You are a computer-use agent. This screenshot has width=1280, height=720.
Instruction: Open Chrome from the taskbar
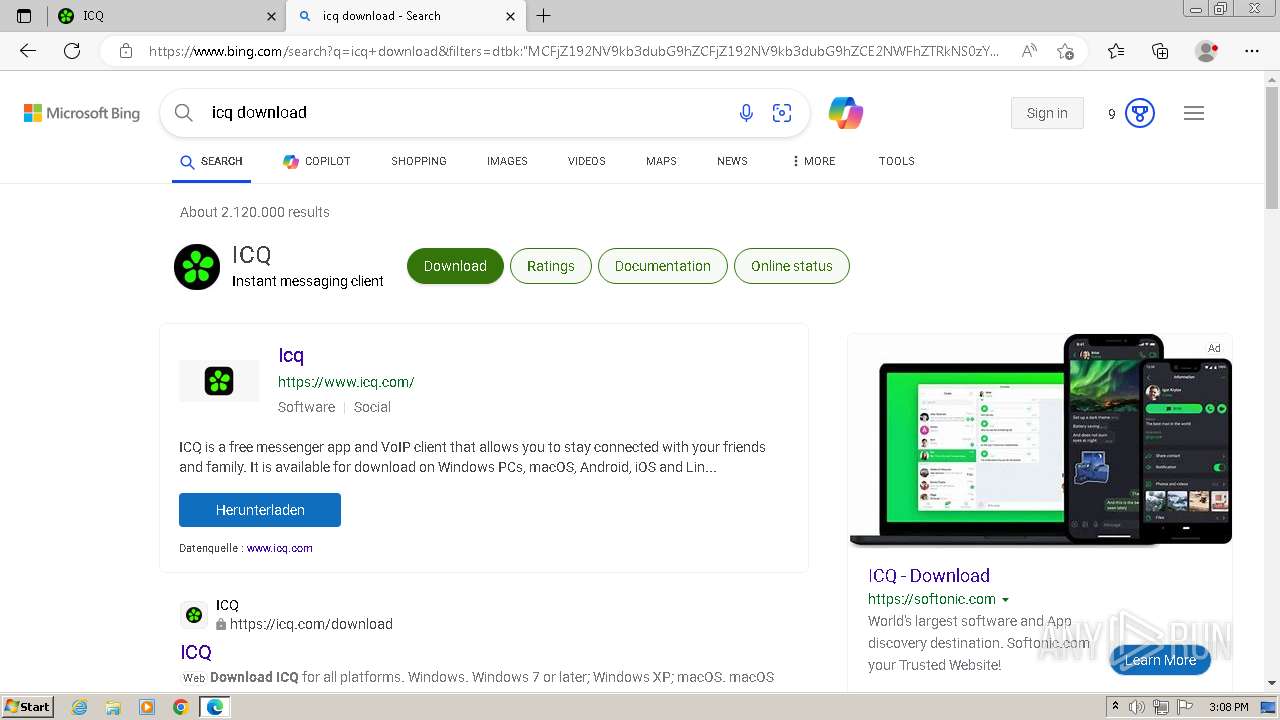pyautogui.click(x=180, y=707)
